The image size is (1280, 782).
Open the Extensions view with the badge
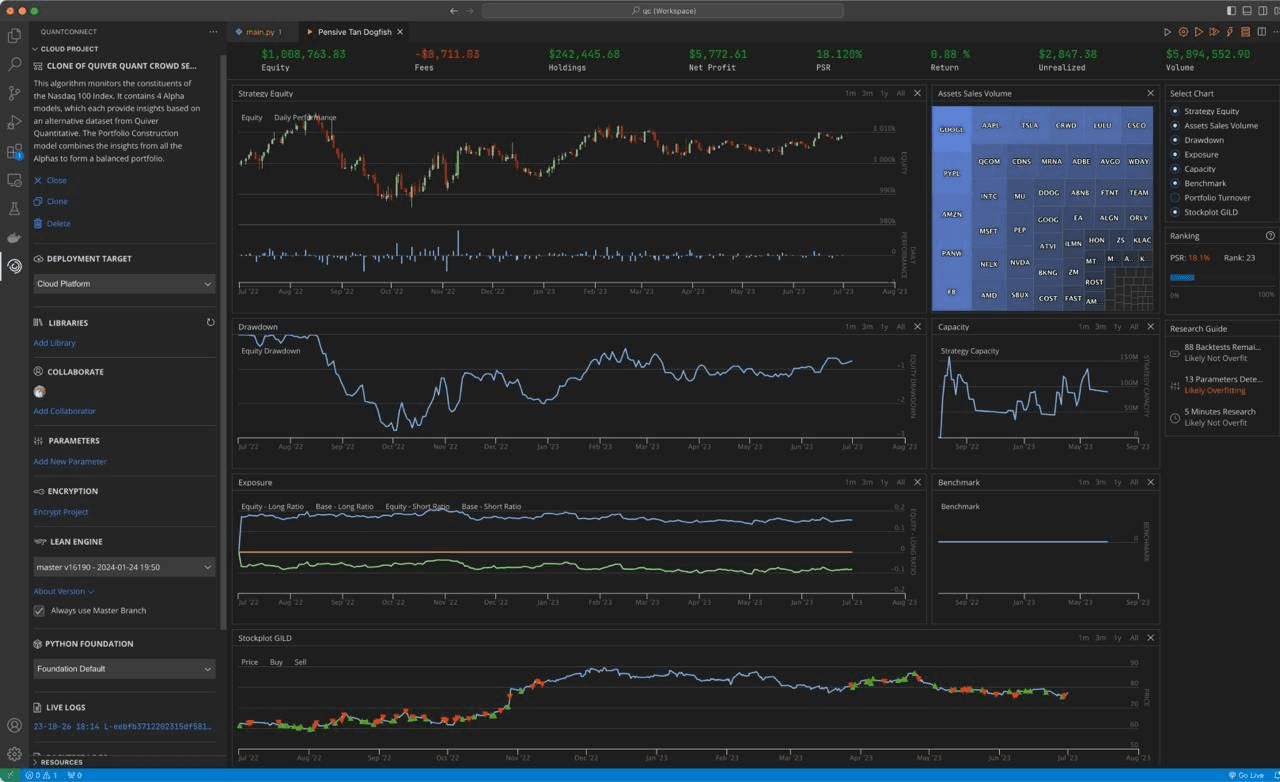point(14,152)
